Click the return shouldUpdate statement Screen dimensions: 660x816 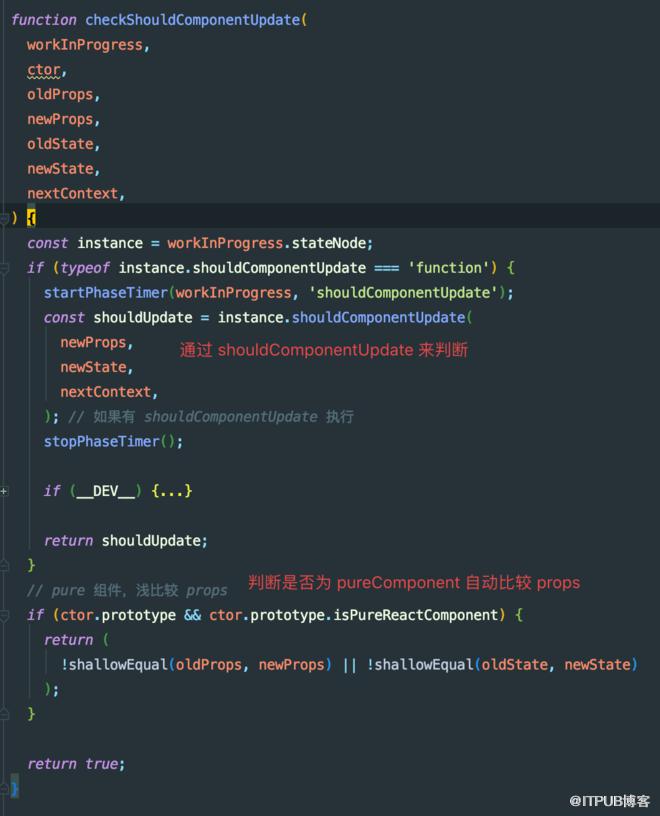click(125, 541)
